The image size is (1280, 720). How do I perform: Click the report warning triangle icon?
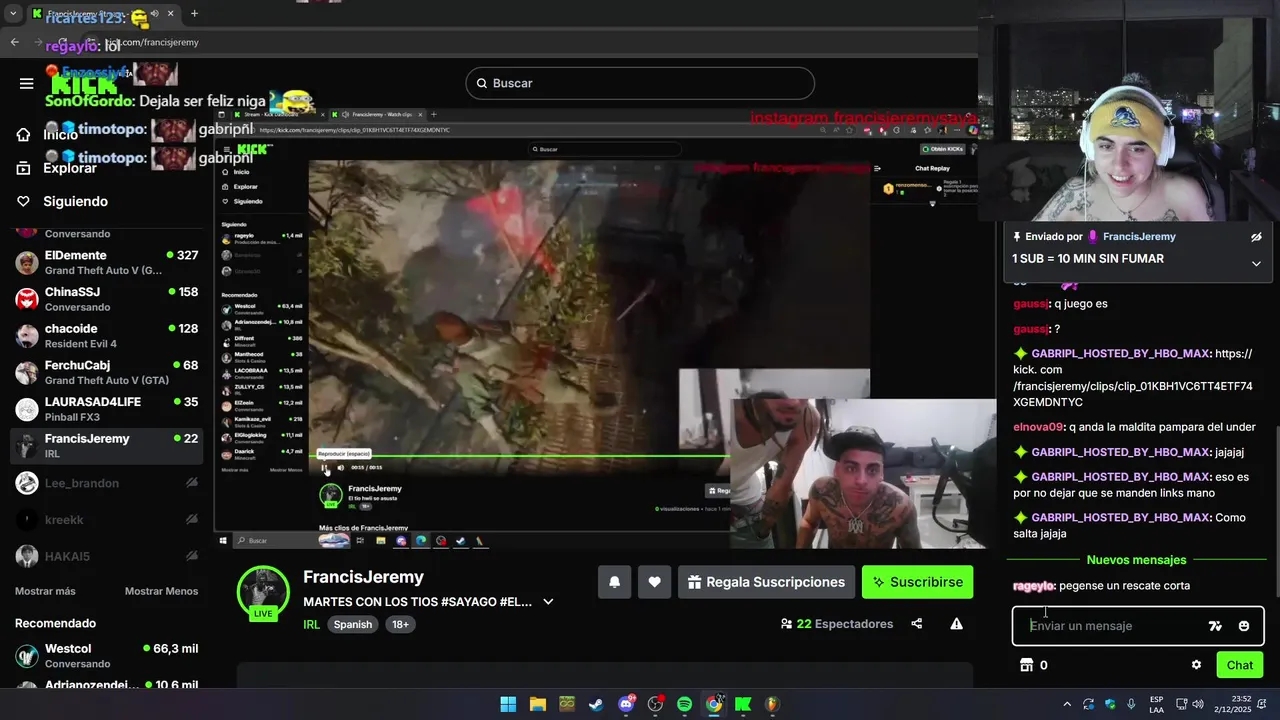click(956, 624)
